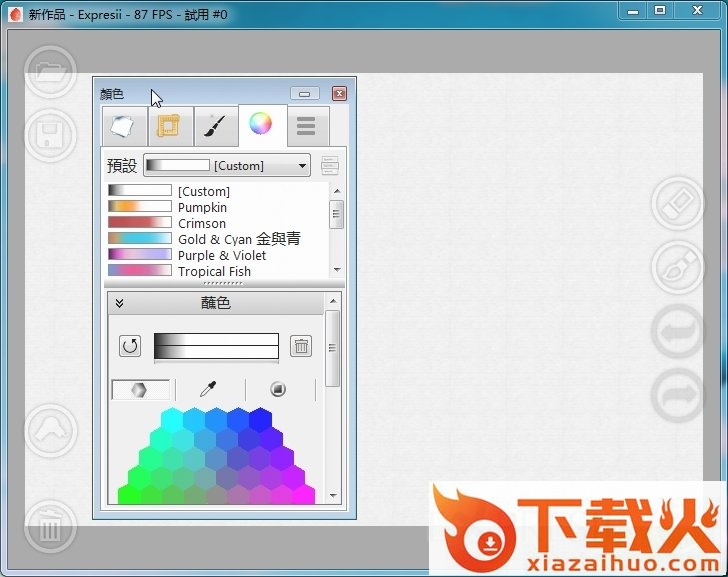This screenshot has width=728, height=577.
Task: Click the panel splitter grip handle
Action: pyautogui.click(x=223, y=283)
